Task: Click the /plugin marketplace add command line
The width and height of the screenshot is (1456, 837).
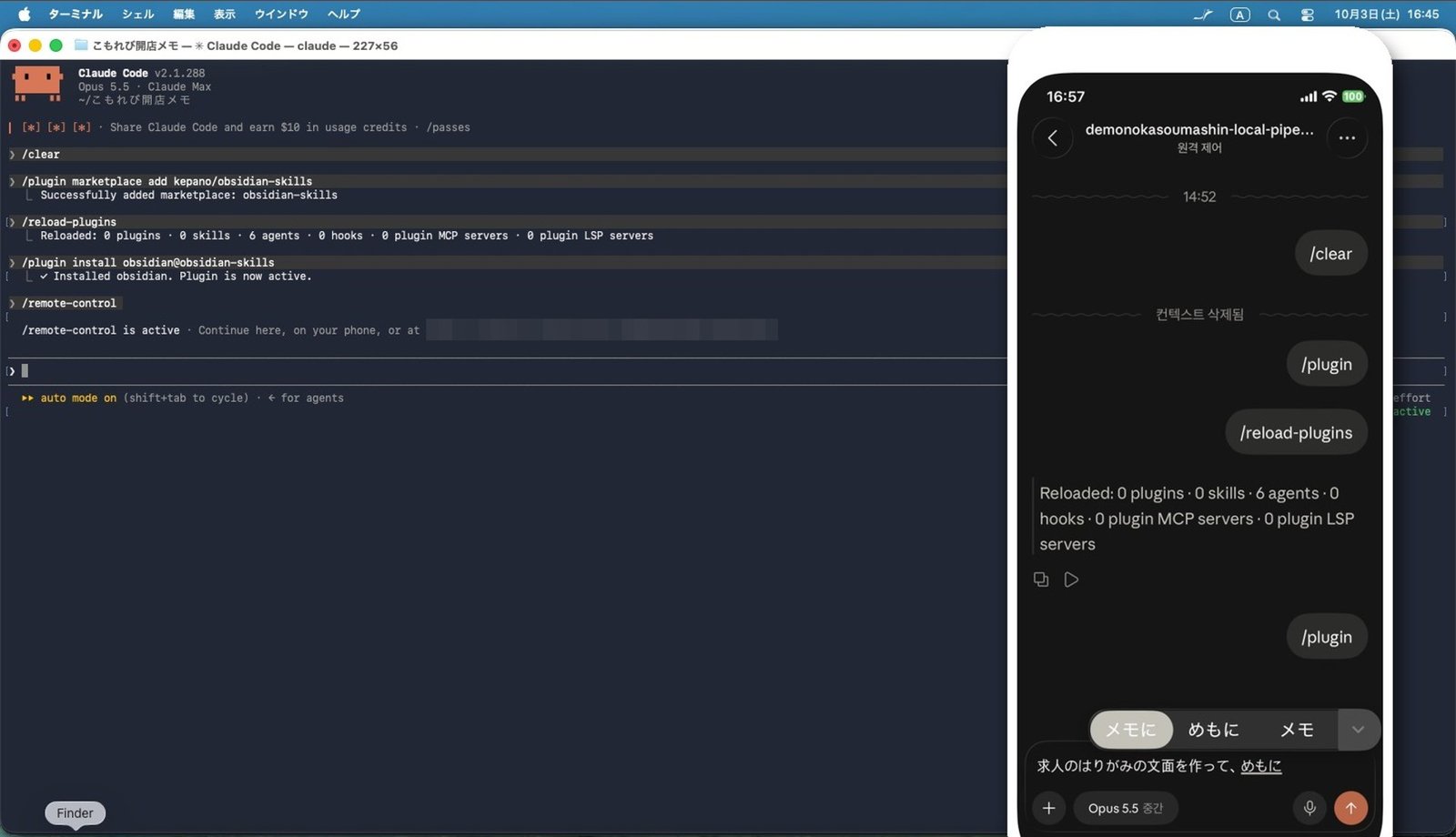Action: coord(167,181)
